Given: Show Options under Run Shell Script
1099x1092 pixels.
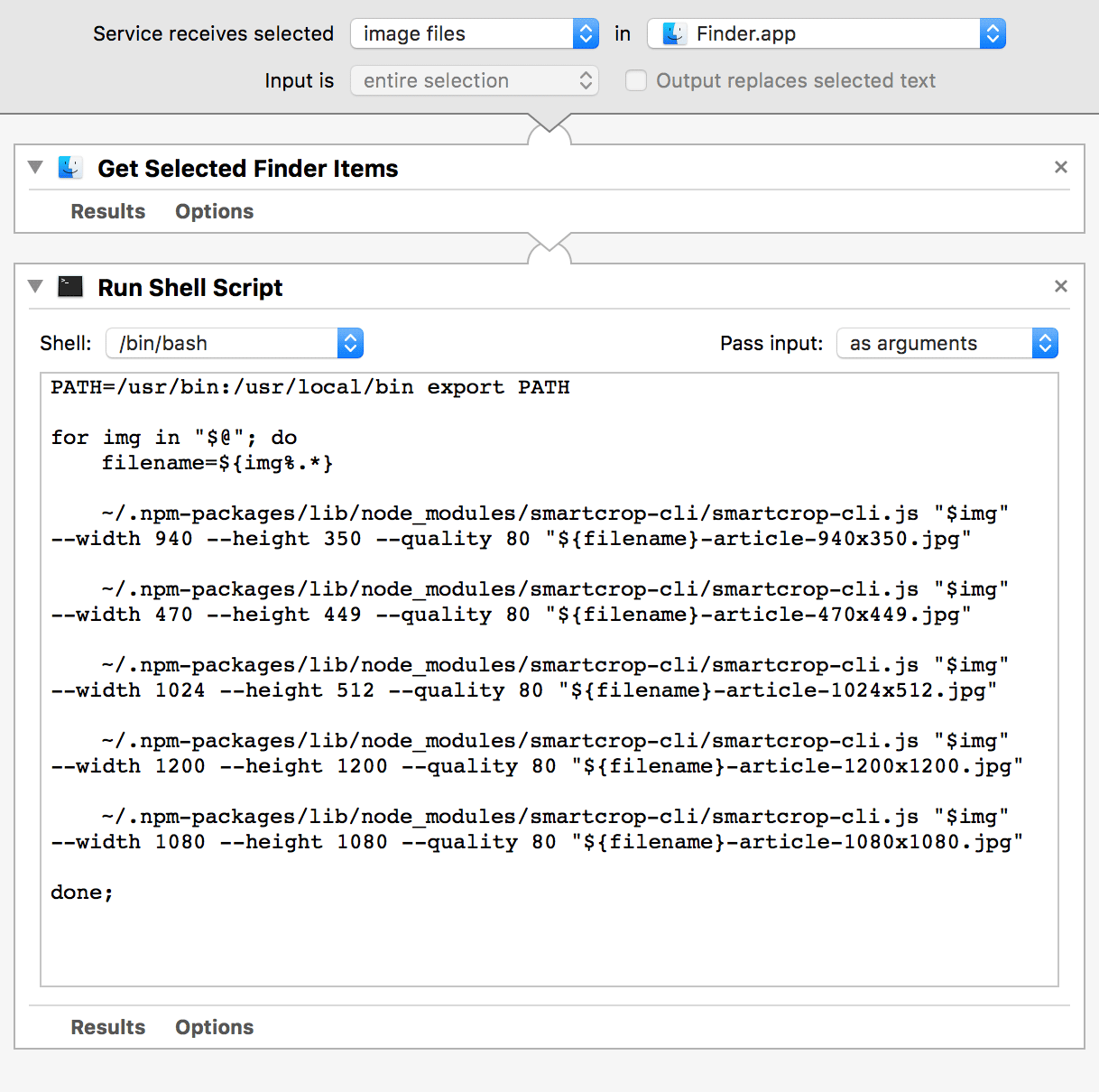Looking at the screenshot, I should [x=215, y=1027].
